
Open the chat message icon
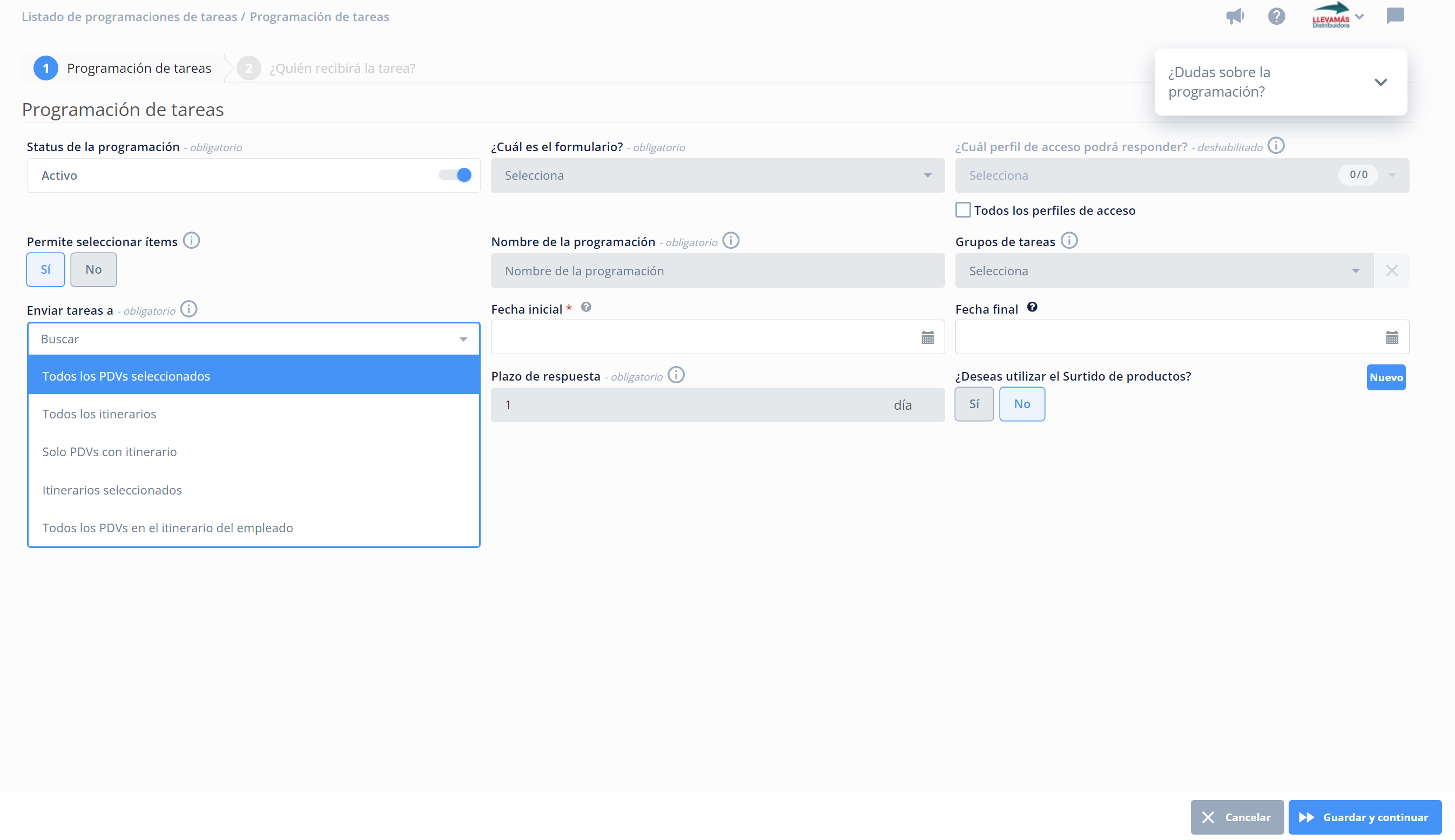click(1395, 16)
